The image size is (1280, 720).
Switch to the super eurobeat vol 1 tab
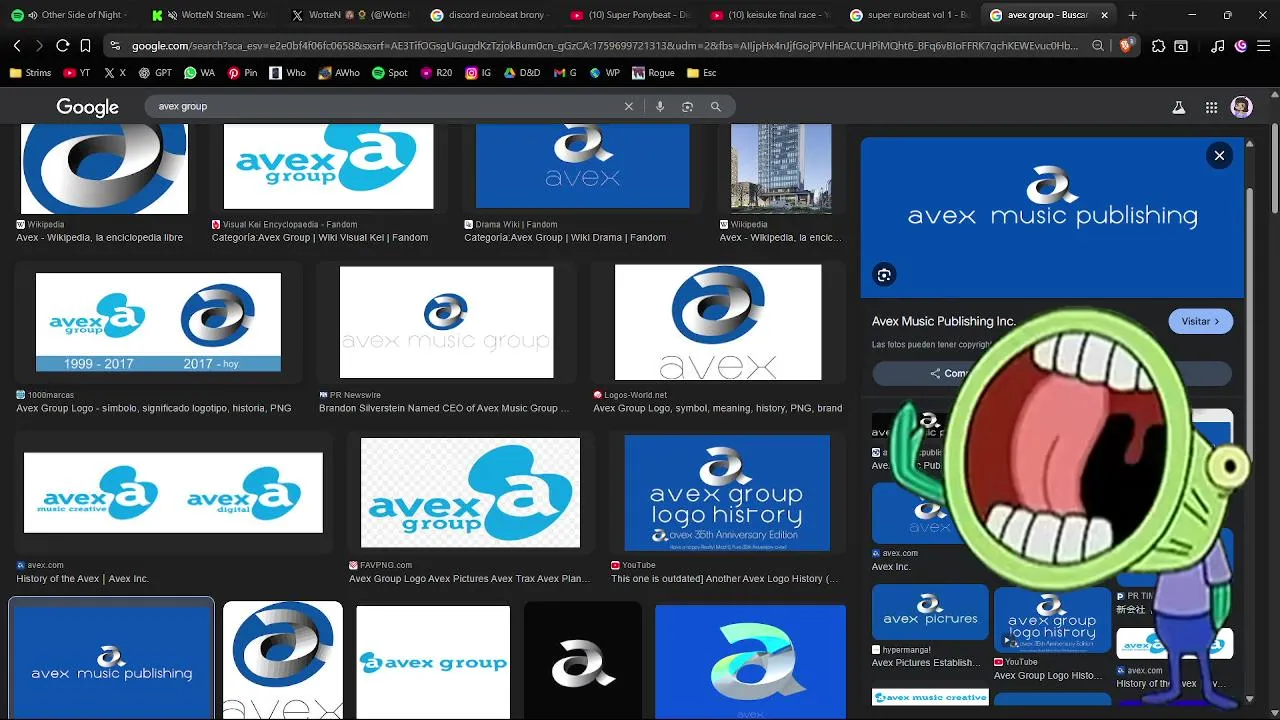click(x=910, y=15)
